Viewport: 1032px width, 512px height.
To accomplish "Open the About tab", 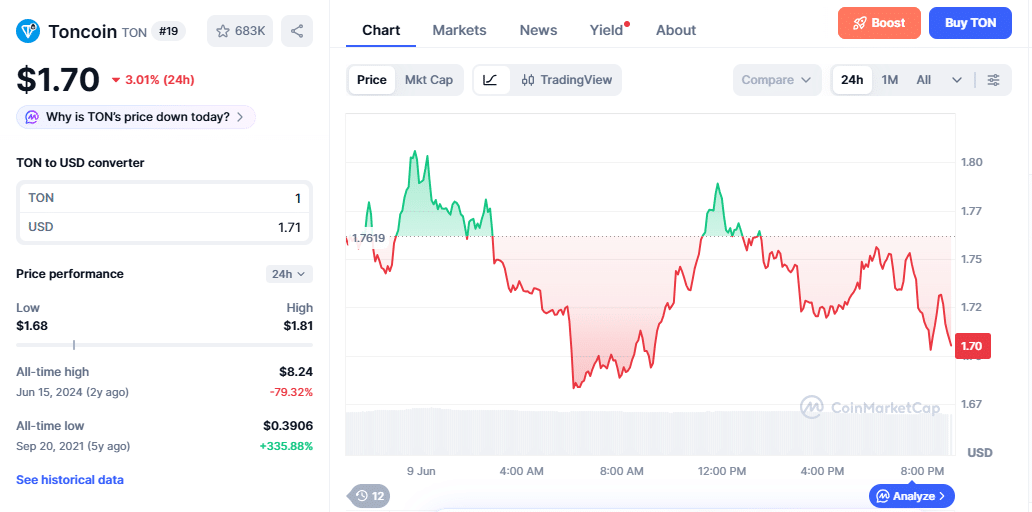I will tap(676, 30).
